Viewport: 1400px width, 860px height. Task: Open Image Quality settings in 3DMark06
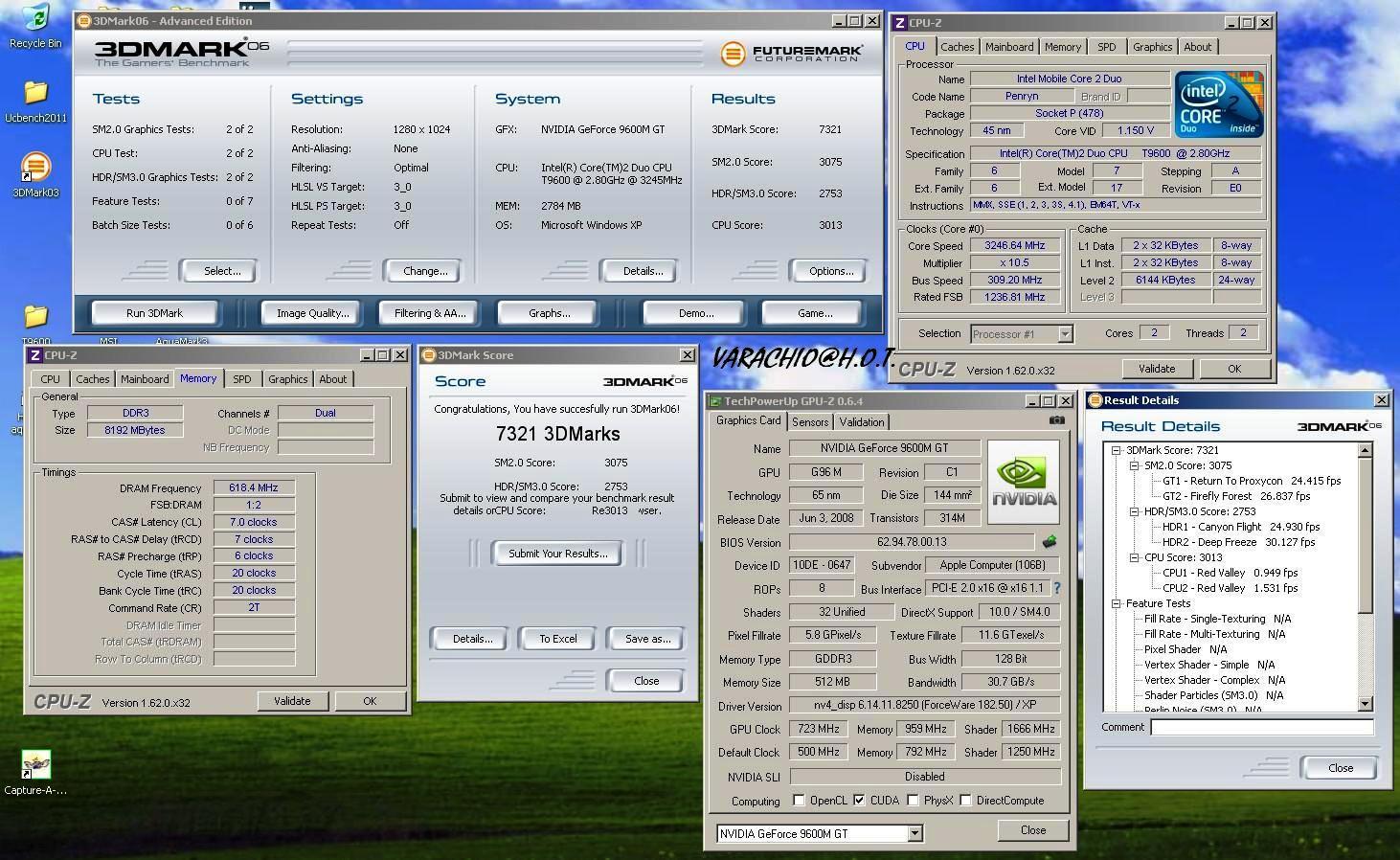[312, 313]
